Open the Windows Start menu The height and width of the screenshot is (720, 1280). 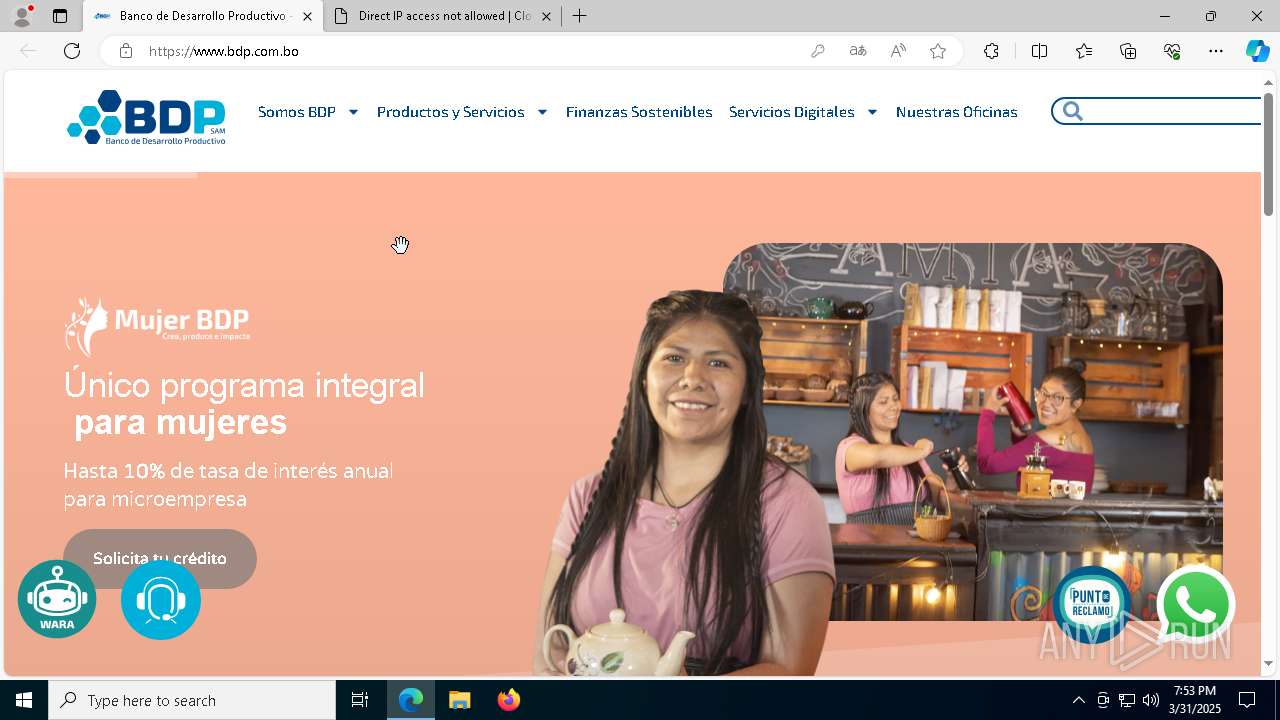24,700
